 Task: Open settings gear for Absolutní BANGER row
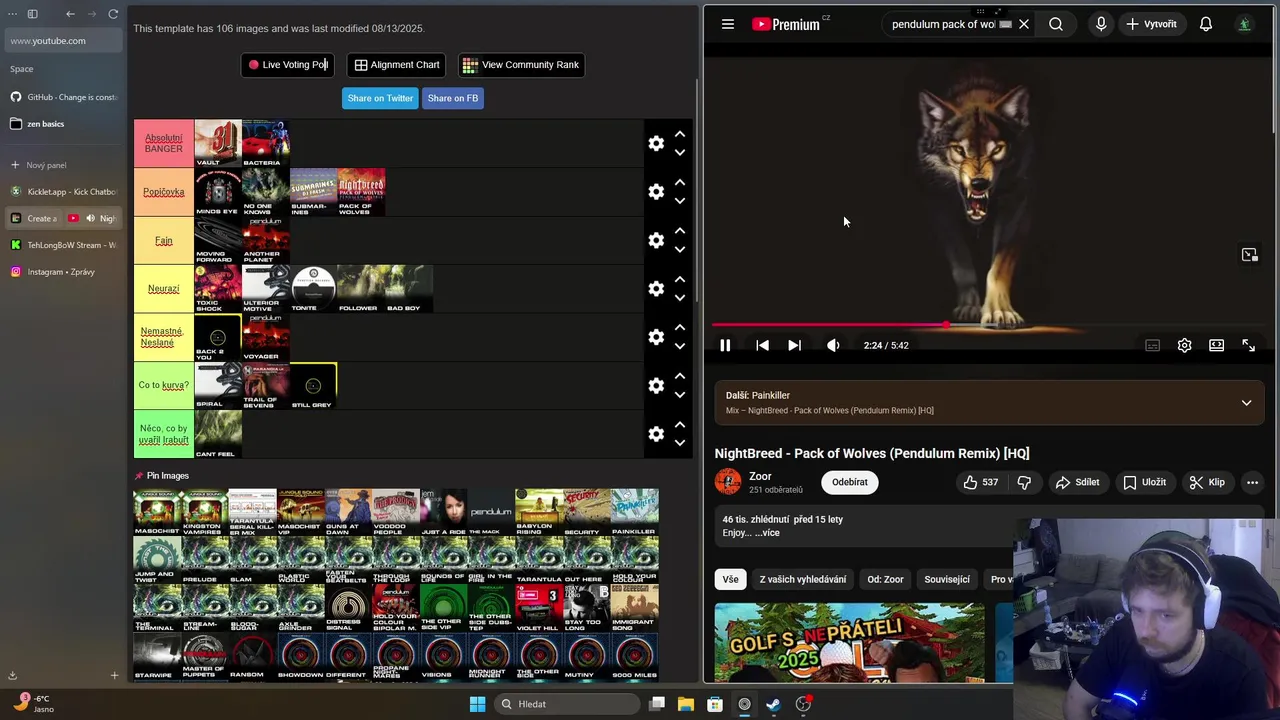coord(656,143)
